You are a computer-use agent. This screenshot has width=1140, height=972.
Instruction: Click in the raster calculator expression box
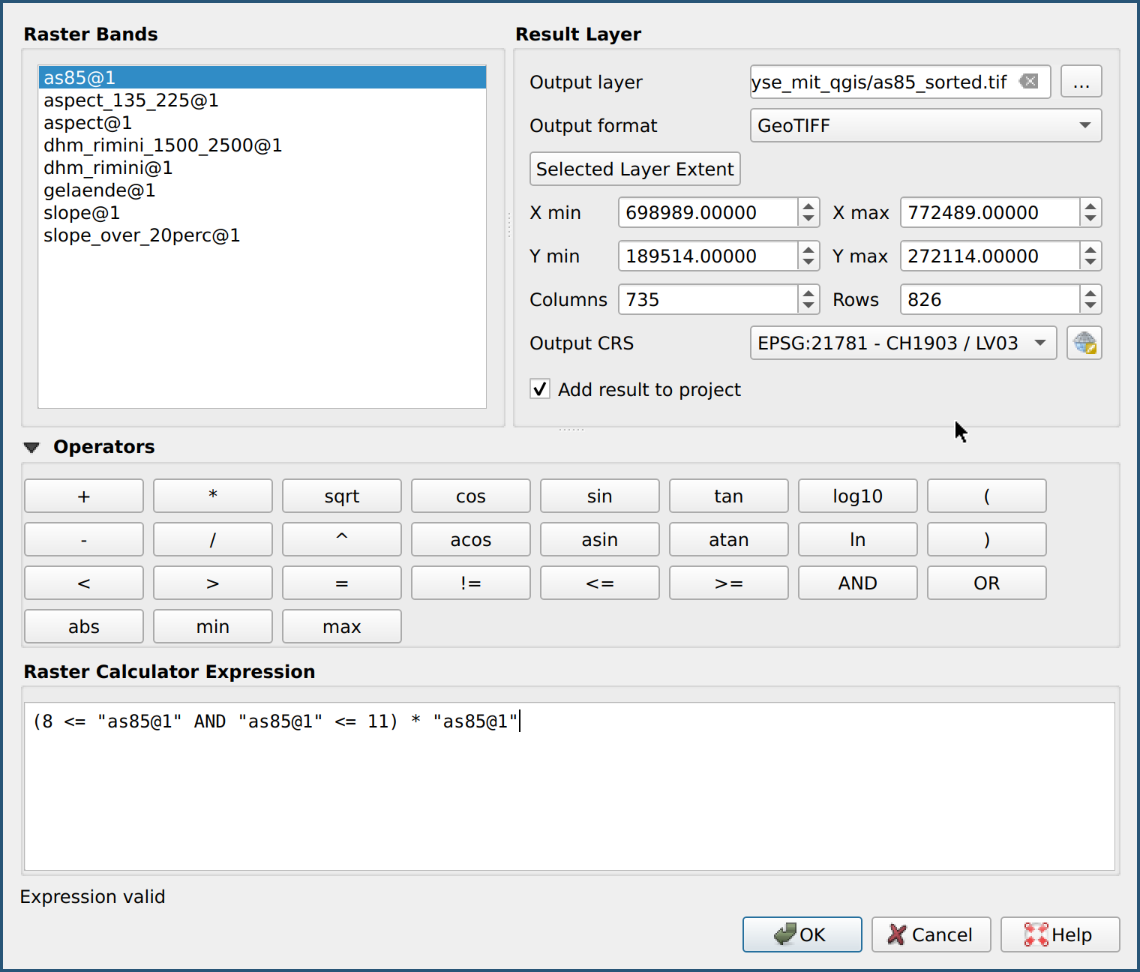click(x=568, y=790)
